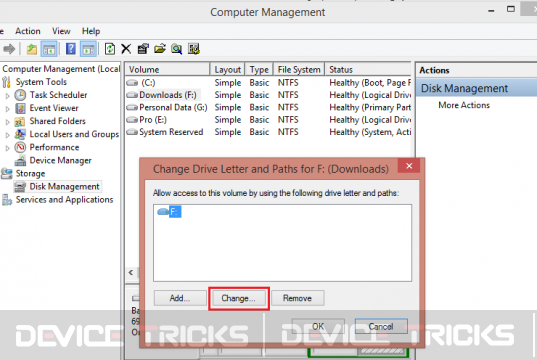The image size is (537, 360).
Task: Select the System Reserved volume name
Action: click(x=171, y=132)
